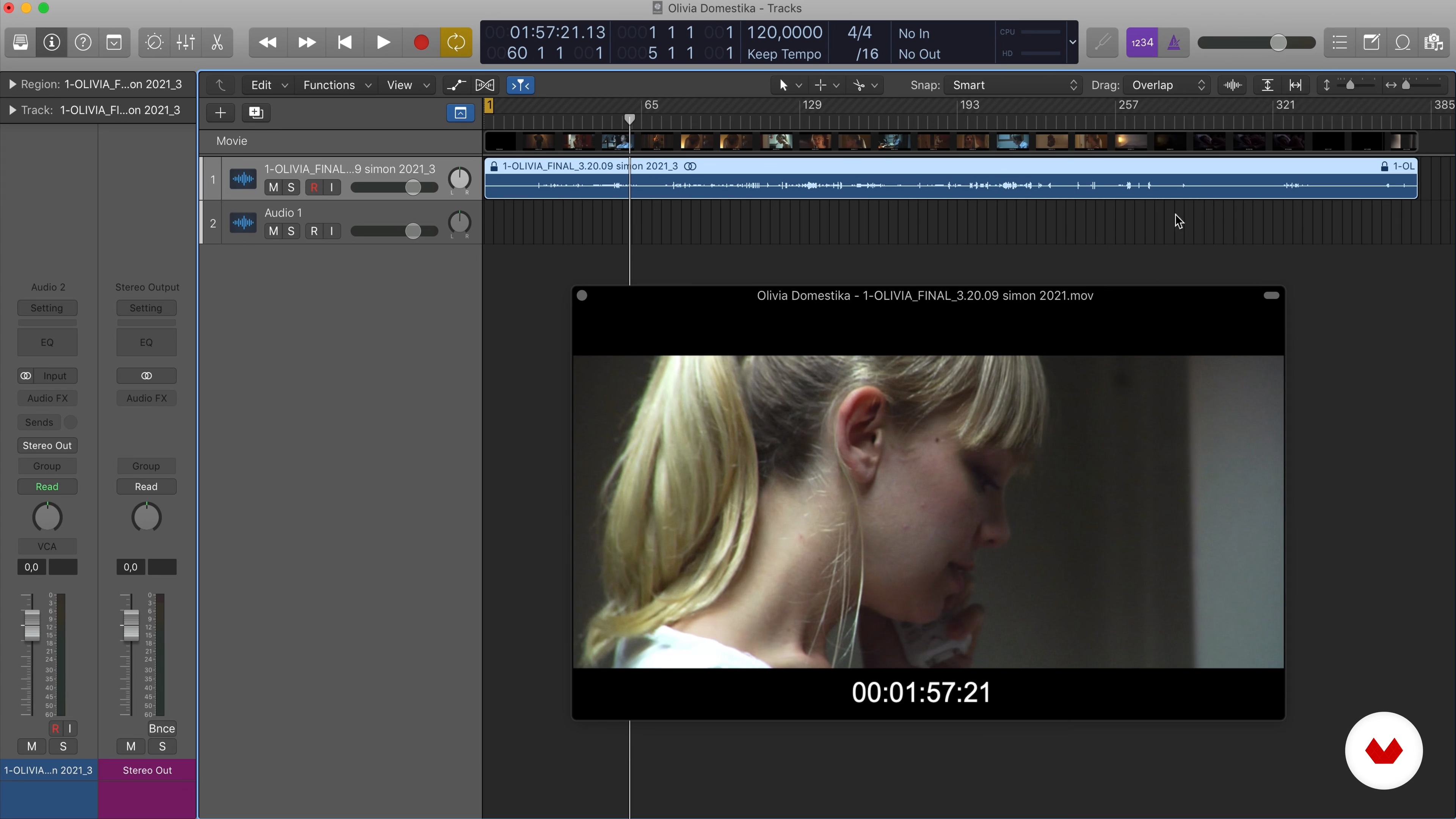Open the Snap Smart dropdown
Image resolution: width=1456 pixels, height=819 pixels.
(1014, 85)
